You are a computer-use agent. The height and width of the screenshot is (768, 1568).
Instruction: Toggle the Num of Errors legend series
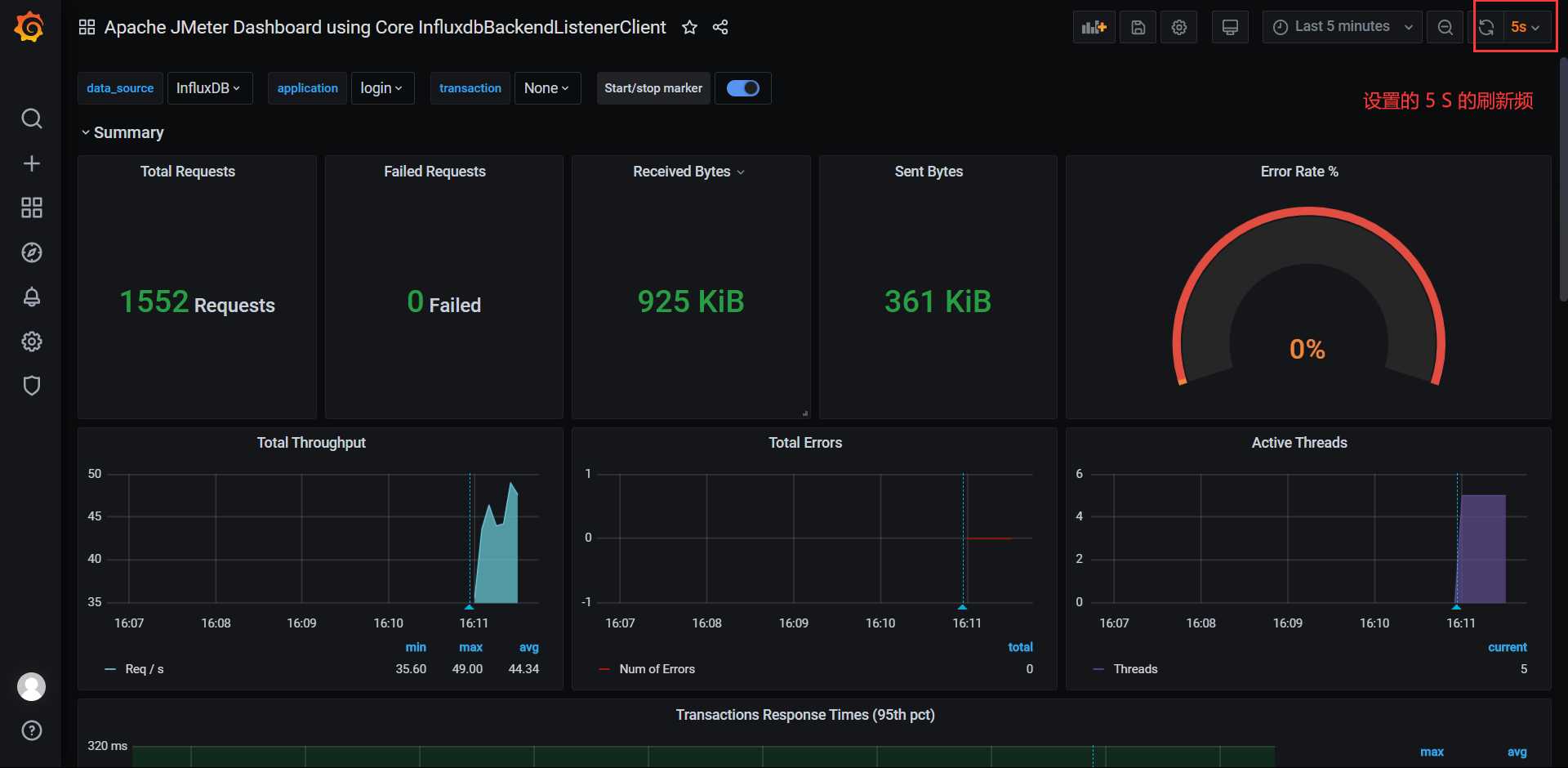[657, 669]
